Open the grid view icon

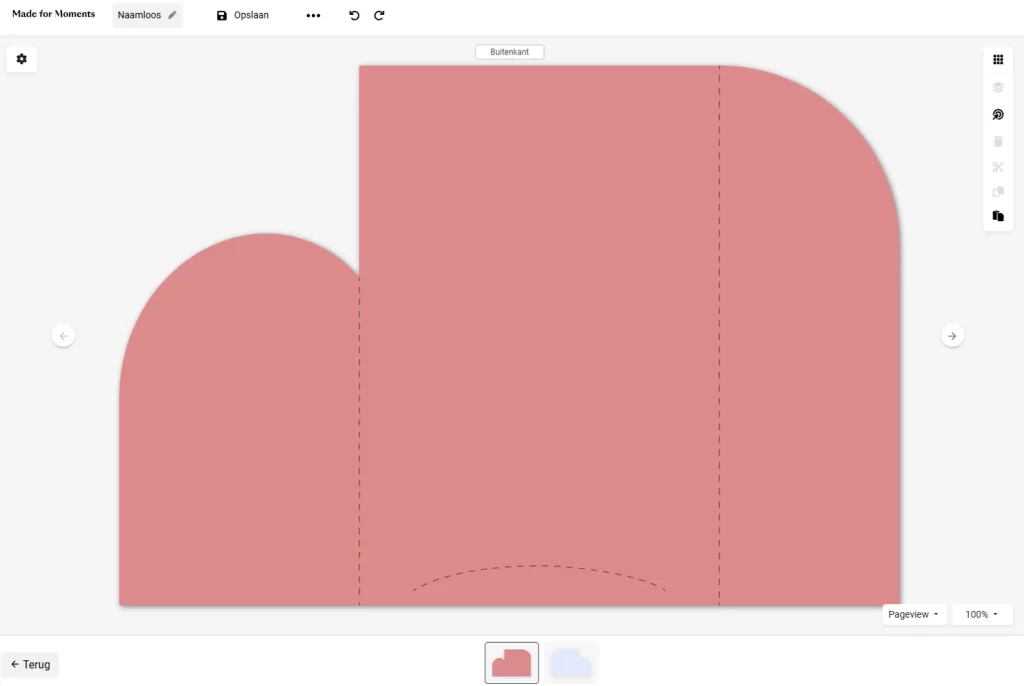click(x=997, y=60)
